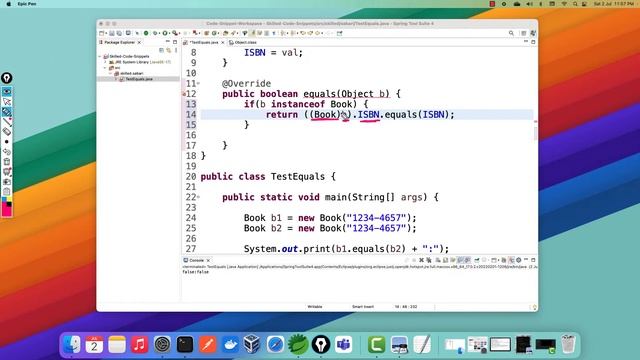Expand the JRE System Library node
Screen dimensions: 640x360
coord(106,62)
